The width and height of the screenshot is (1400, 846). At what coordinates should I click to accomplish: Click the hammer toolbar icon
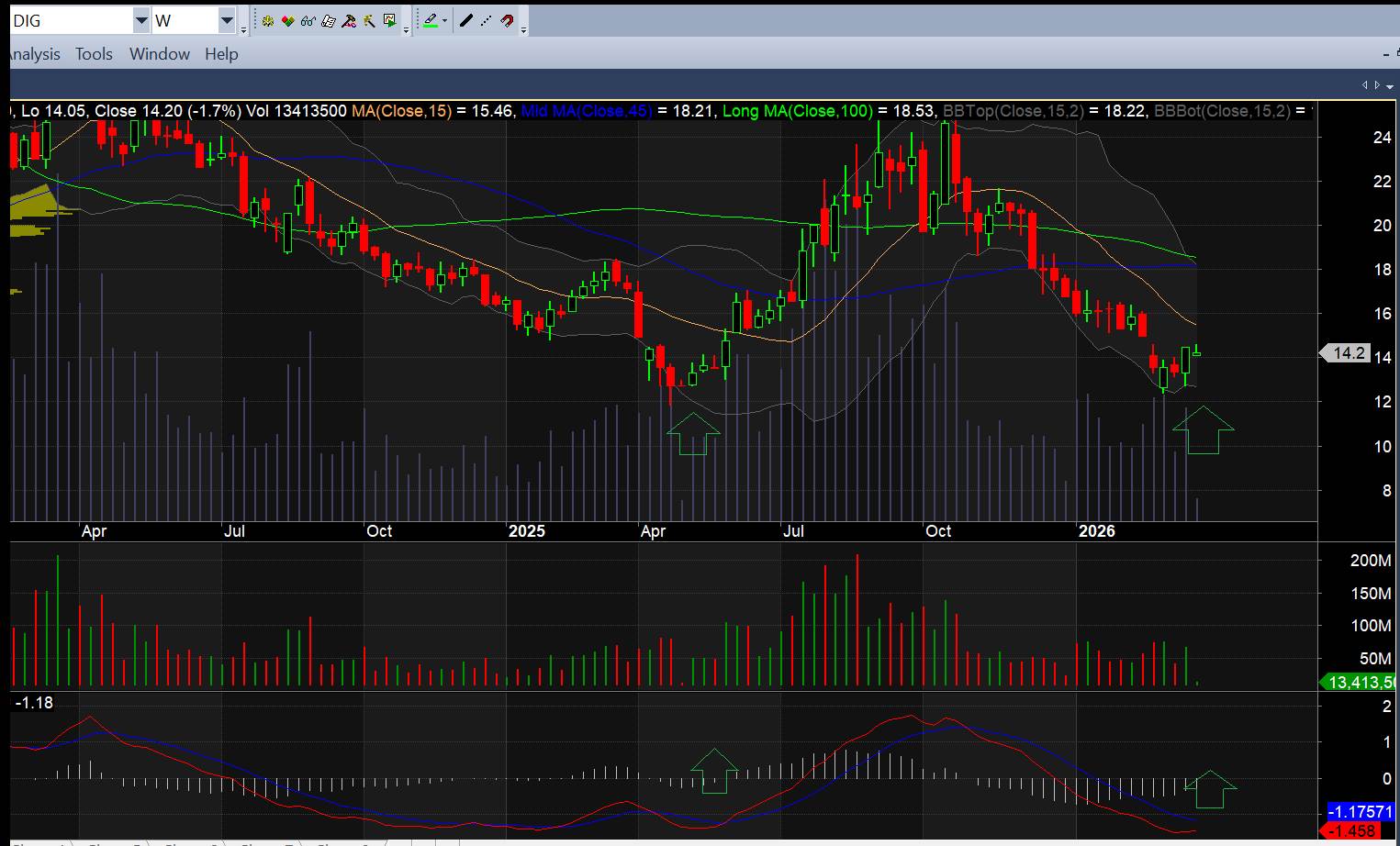click(349, 20)
